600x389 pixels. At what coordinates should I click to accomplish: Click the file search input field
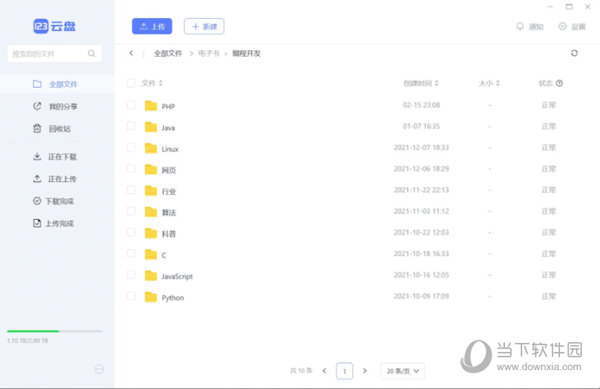tap(54, 54)
